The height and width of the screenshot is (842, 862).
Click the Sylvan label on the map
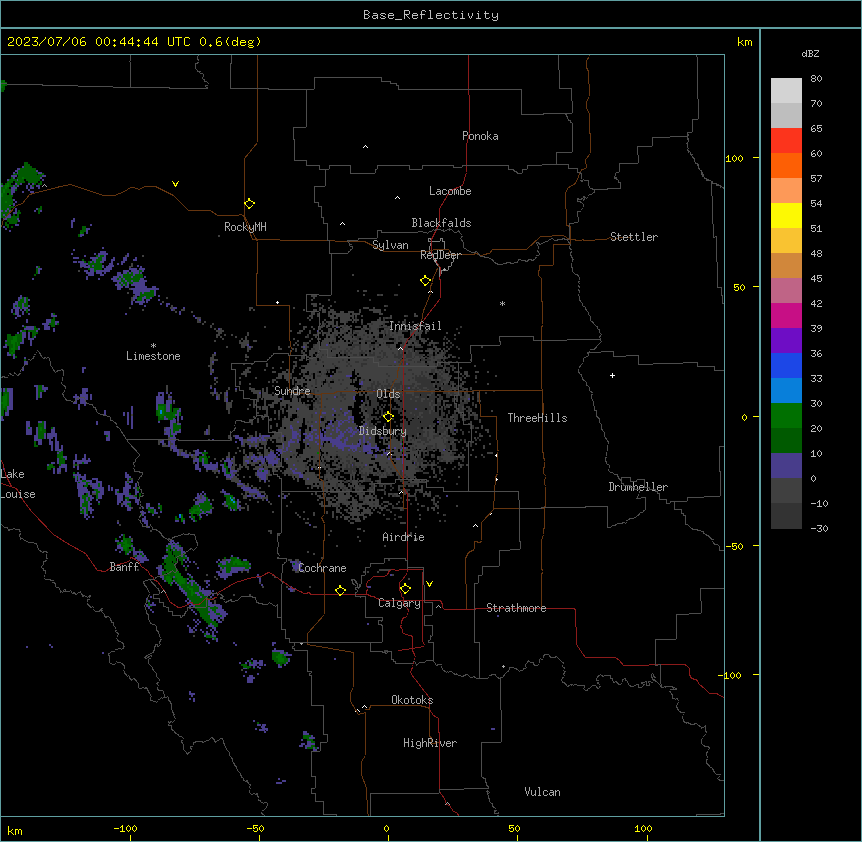[390, 245]
